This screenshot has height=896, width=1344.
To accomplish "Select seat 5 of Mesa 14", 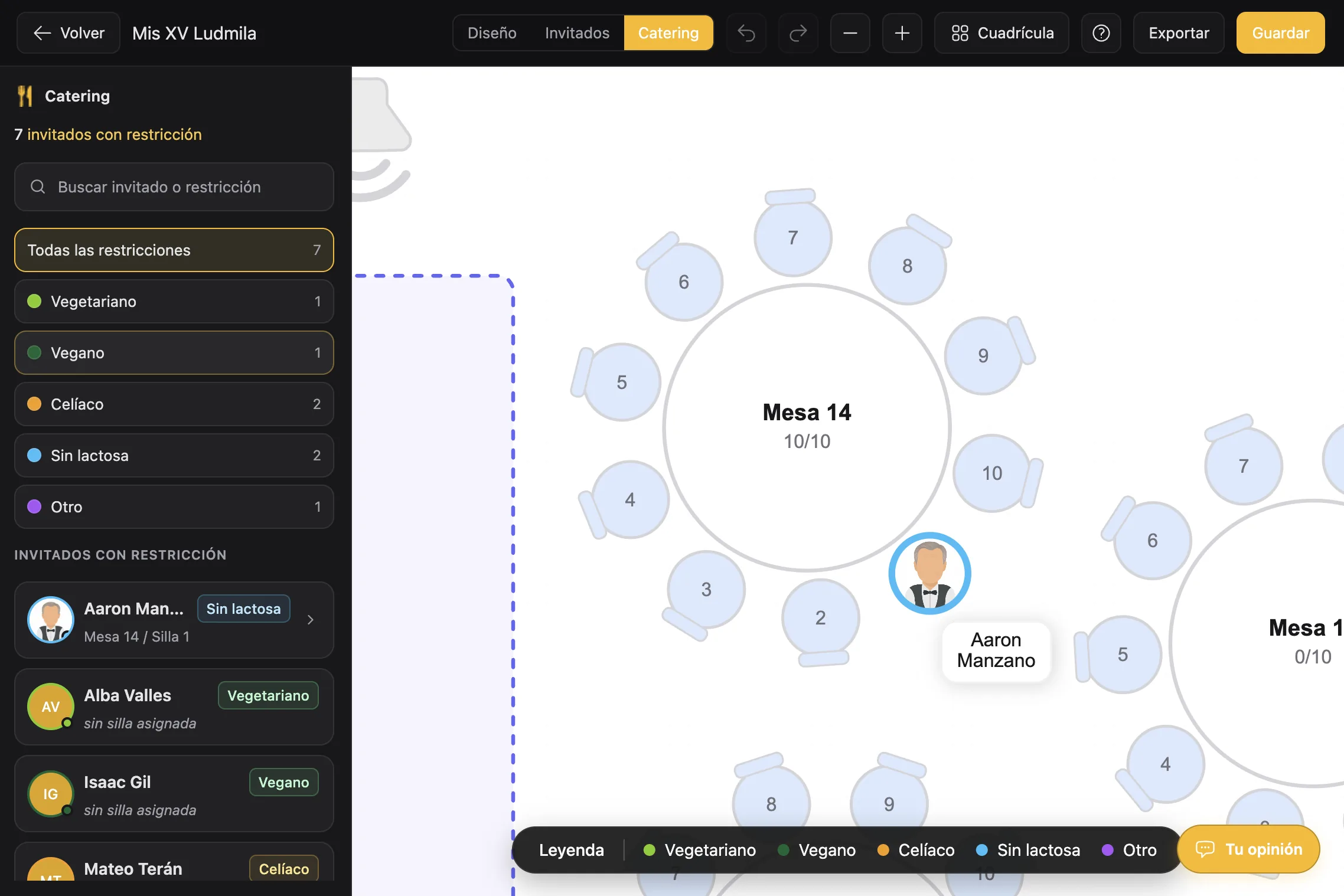I will pos(622,382).
